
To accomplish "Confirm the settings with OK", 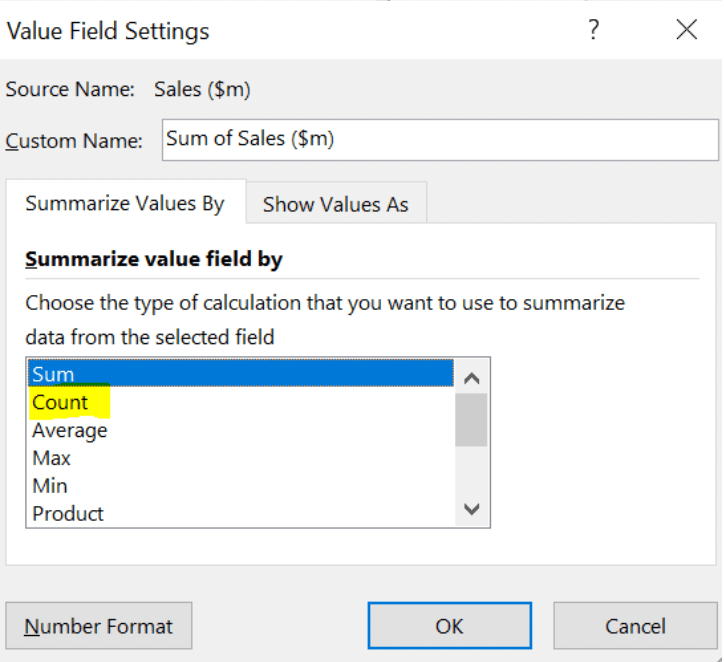I will coord(450,626).
